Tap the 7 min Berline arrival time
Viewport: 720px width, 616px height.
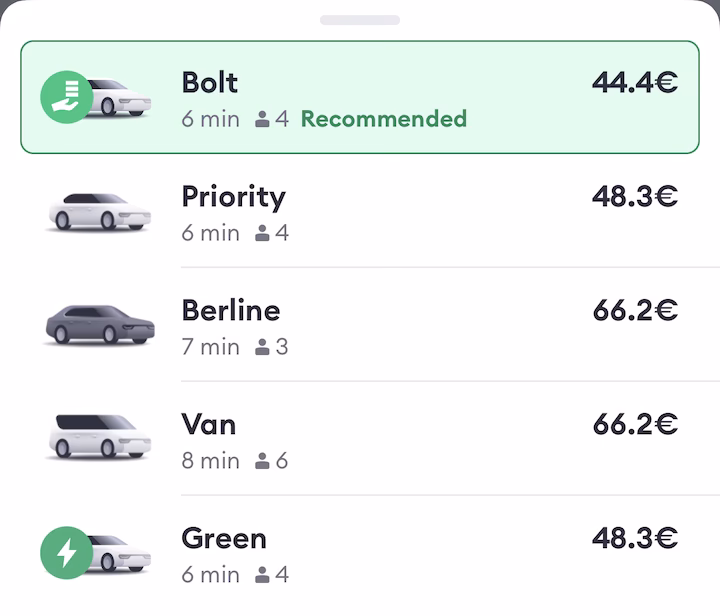pos(210,347)
